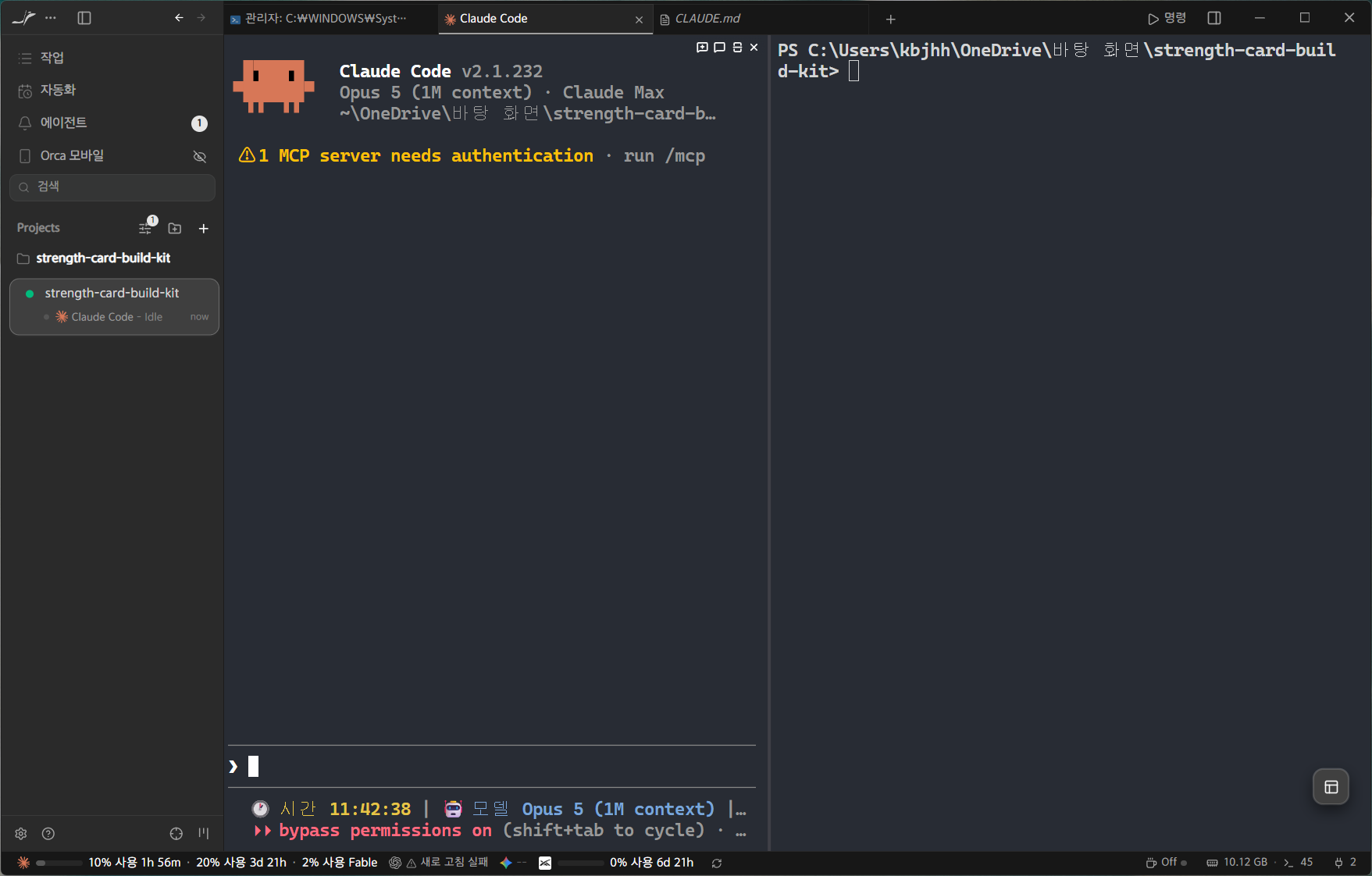Click the MCP server authentication warning
Image resolution: width=1372 pixels, height=876 pixels.
(x=472, y=156)
